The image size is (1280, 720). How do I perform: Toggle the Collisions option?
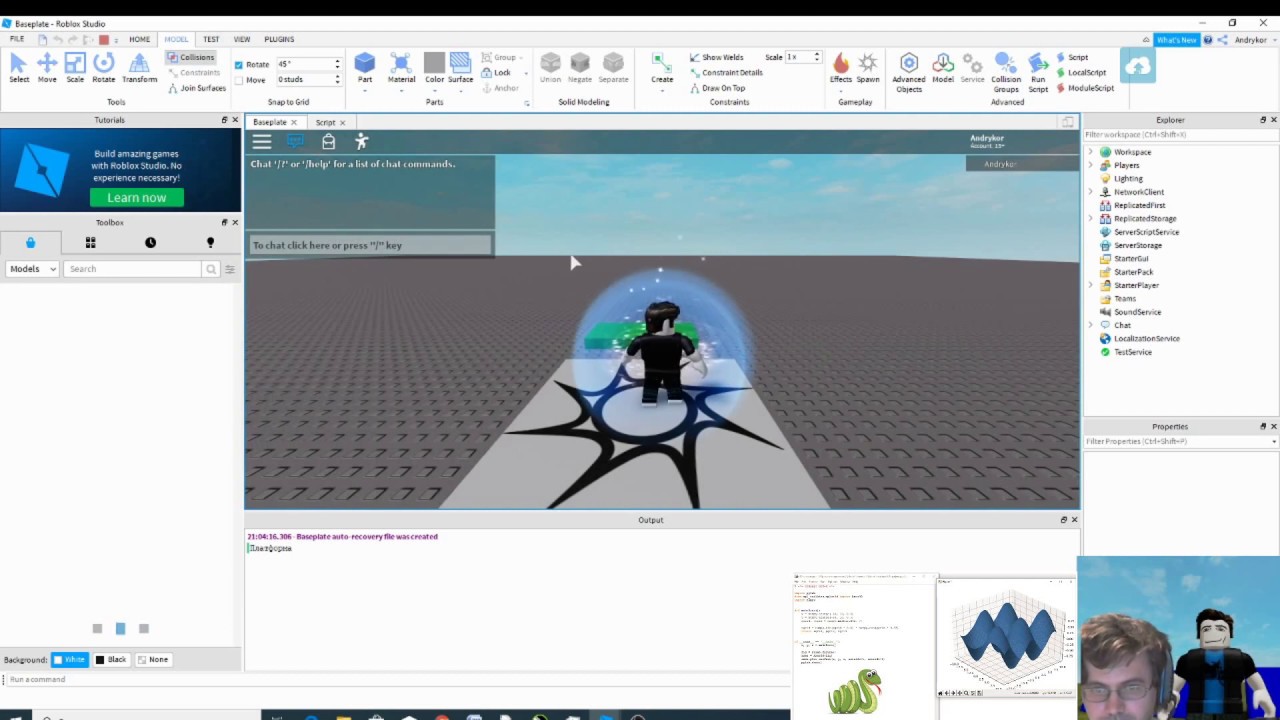(191, 57)
